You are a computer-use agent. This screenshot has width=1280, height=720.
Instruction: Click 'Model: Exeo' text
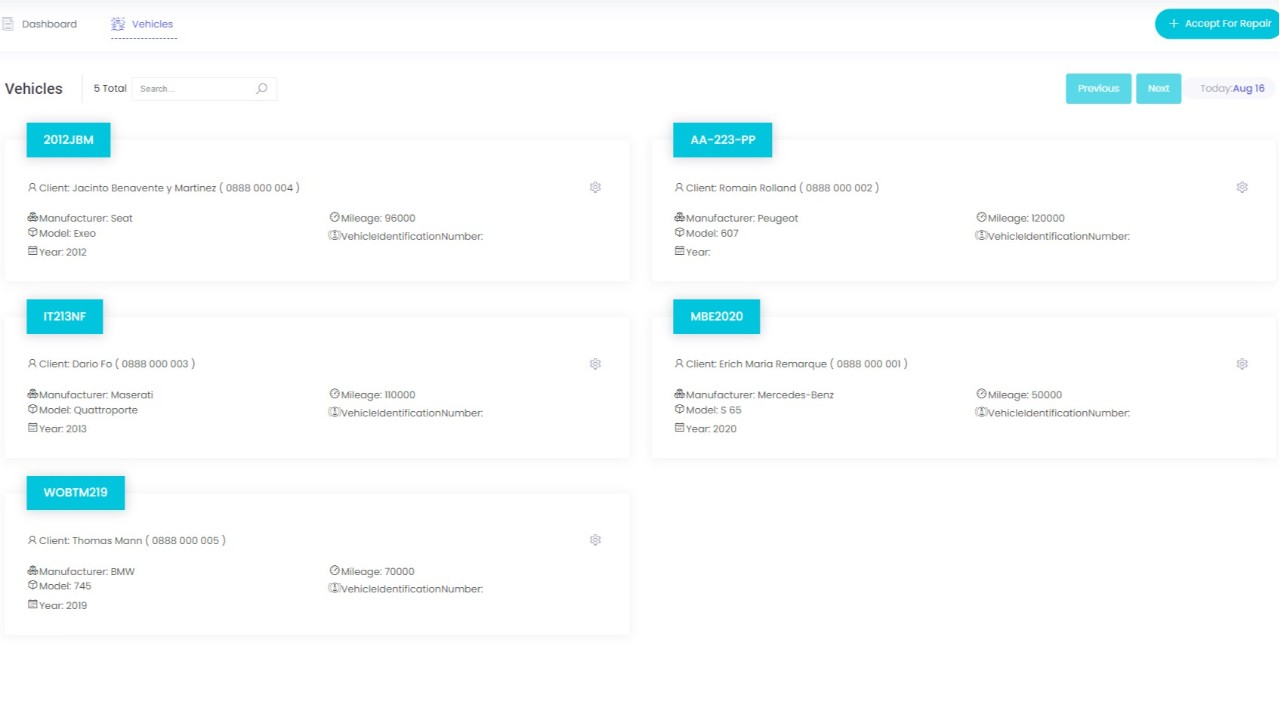68,234
